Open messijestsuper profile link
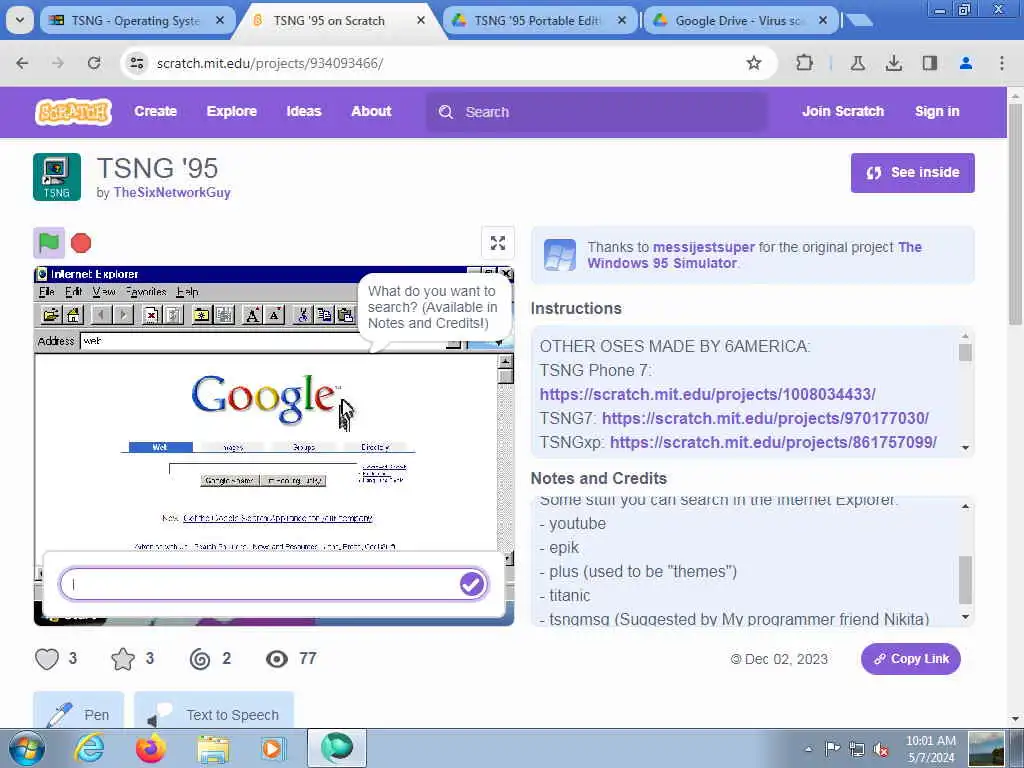This screenshot has width=1024, height=768. coord(703,247)
